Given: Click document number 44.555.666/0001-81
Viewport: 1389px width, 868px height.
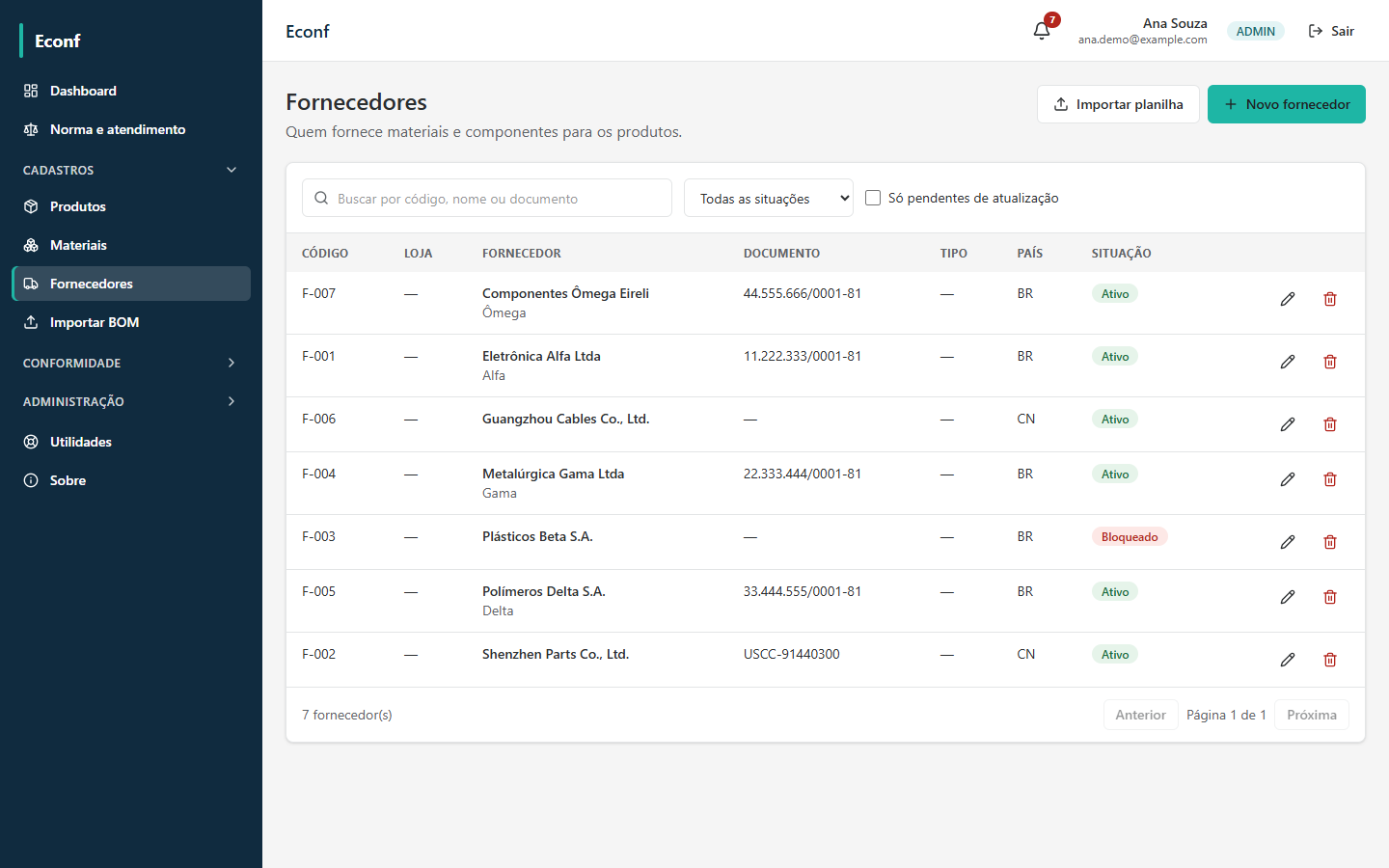Looking at the screenshot, I should [x=803, y=293].
